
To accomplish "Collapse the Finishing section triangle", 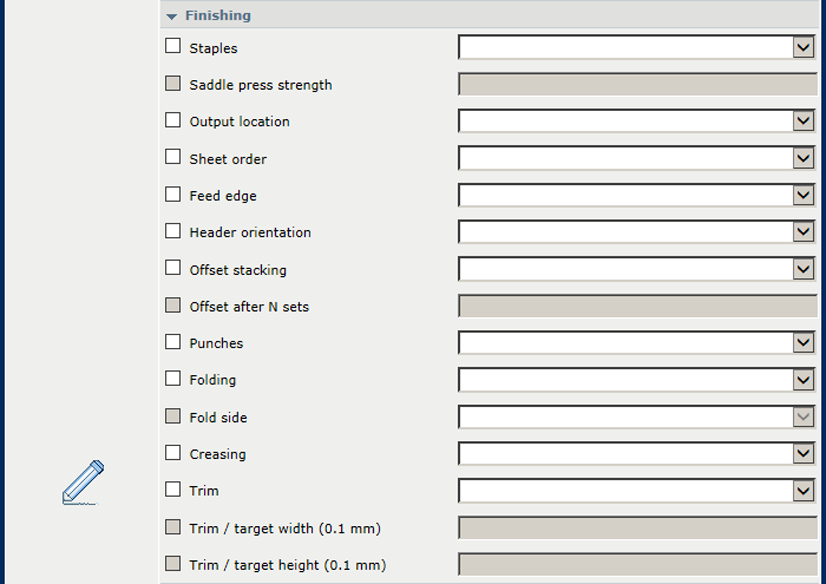I will pyautogui.click(x=171, y=17).
